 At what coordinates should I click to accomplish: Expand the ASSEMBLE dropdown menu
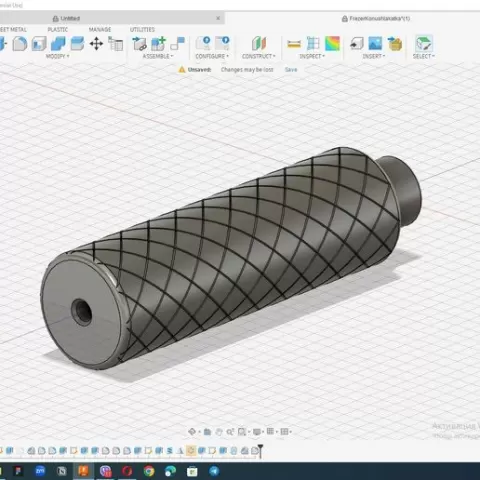(158, 56)
